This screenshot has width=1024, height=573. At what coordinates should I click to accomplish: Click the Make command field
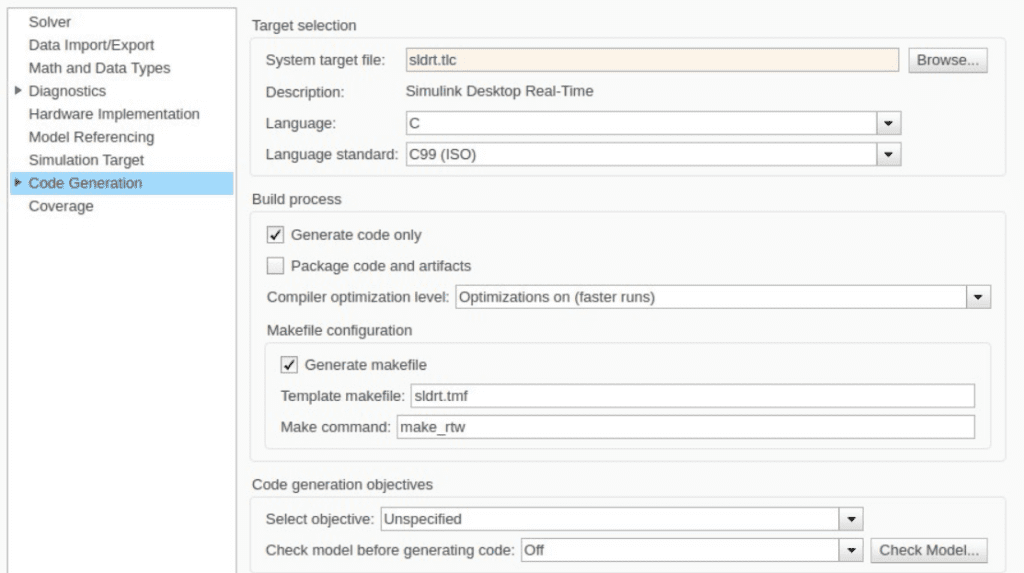point(686,427)
